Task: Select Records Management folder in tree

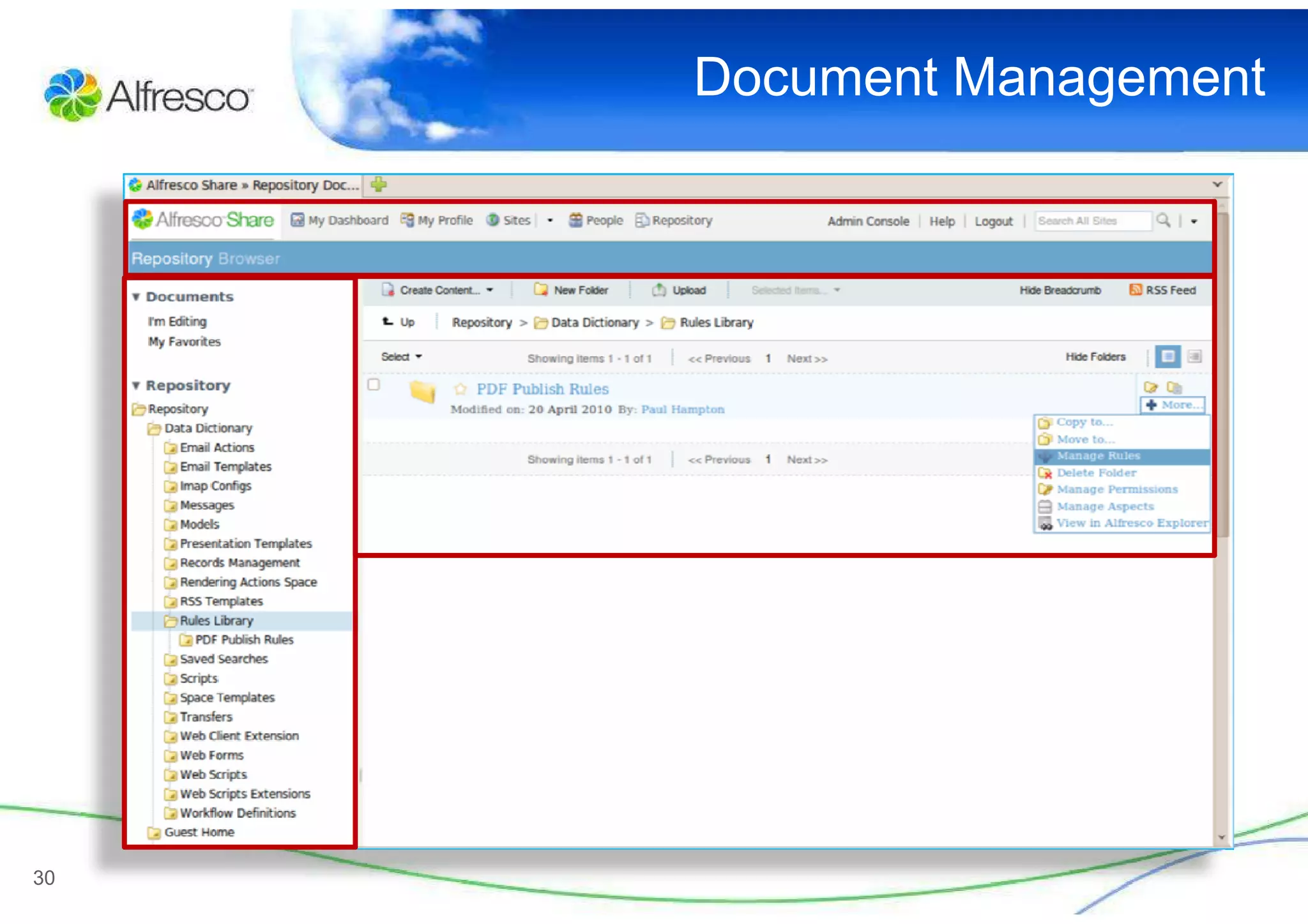Action: [232, 563]
